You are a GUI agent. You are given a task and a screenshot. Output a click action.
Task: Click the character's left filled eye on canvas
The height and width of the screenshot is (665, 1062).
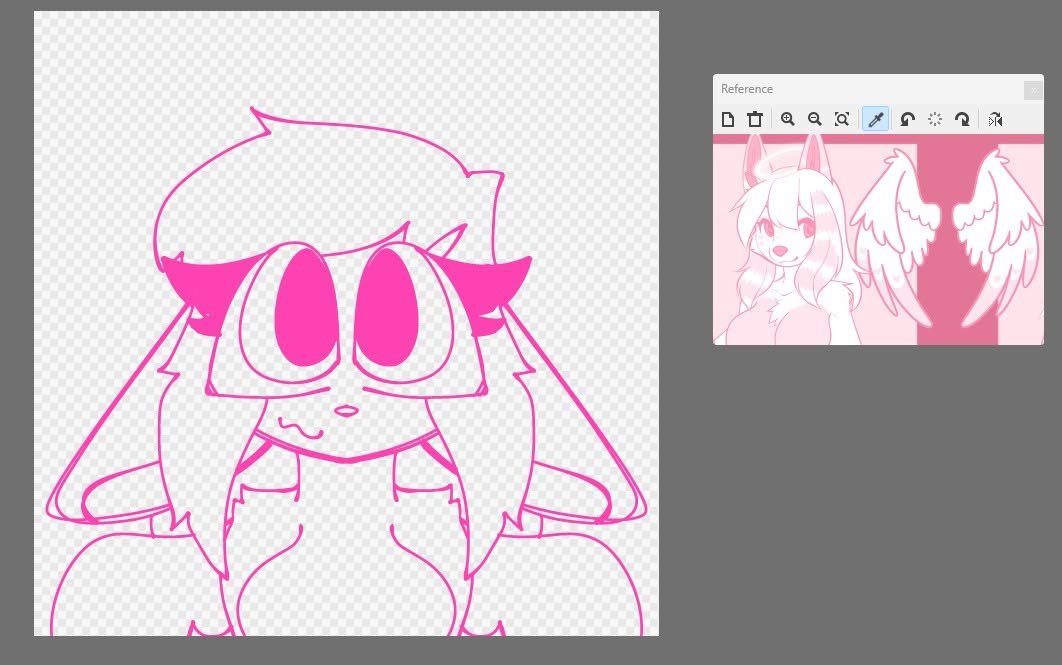click(x=306, y=307)
